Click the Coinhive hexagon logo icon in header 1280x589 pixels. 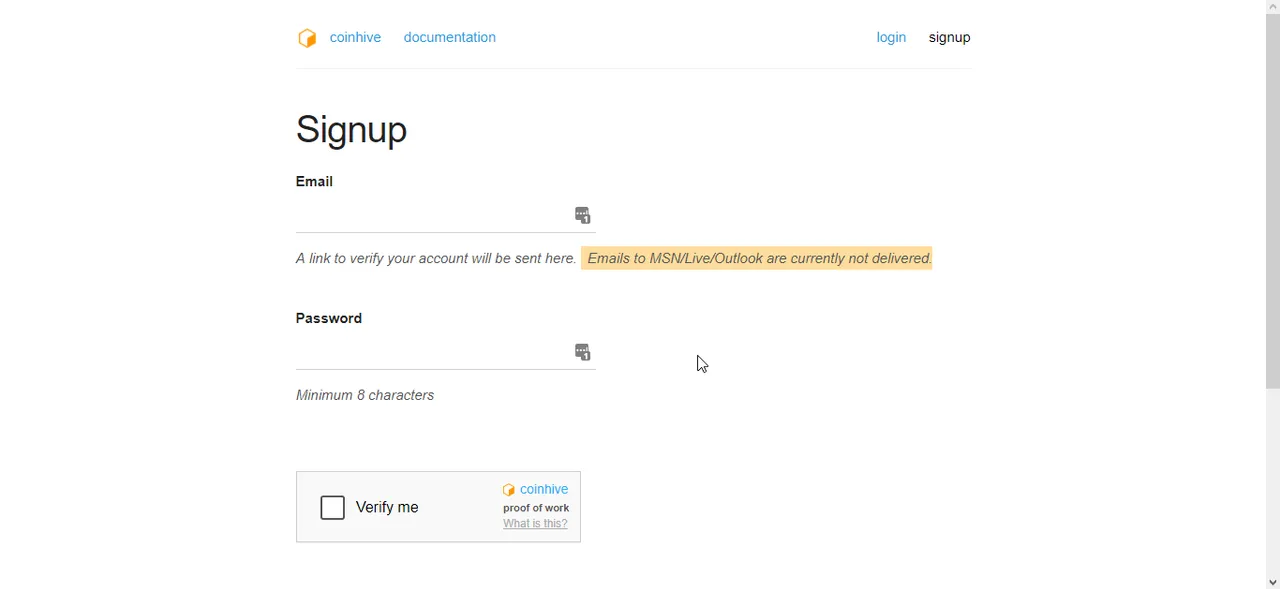(x=307, y=38)
